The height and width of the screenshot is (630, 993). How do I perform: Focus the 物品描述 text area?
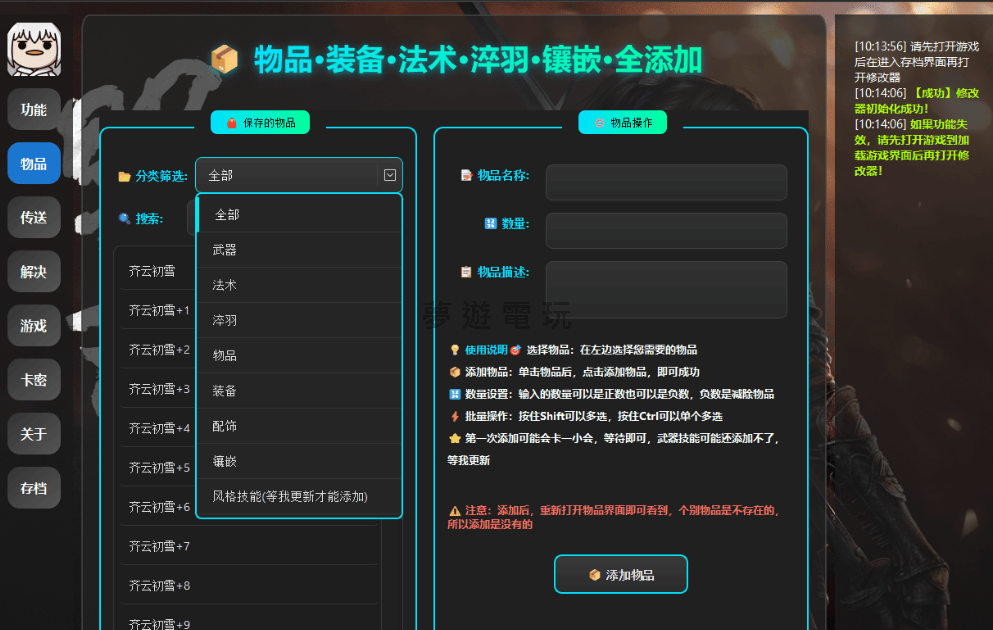coord(666,289)
